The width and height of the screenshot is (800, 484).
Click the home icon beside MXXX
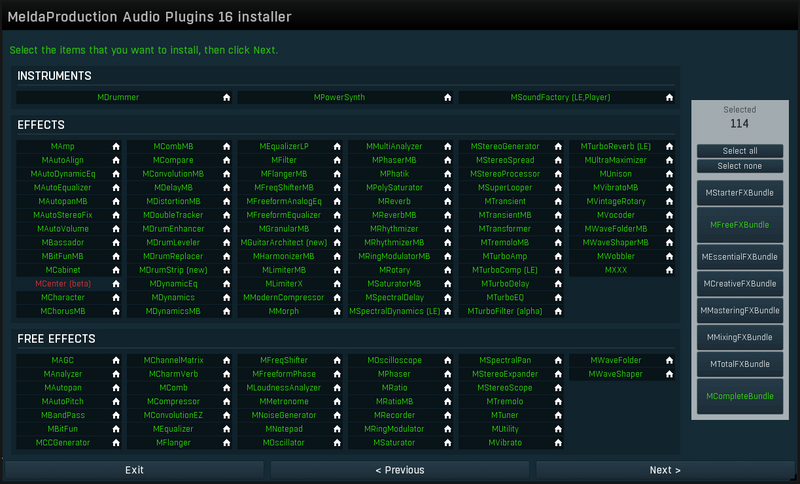tap(669, 270)
